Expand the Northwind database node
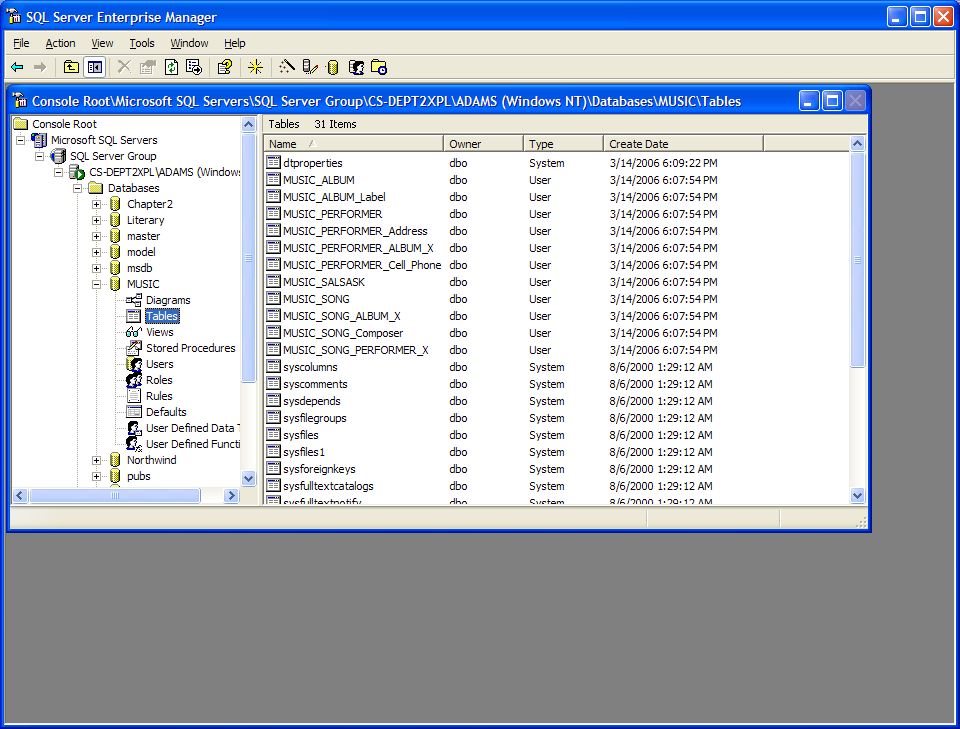 pos(96,460)
